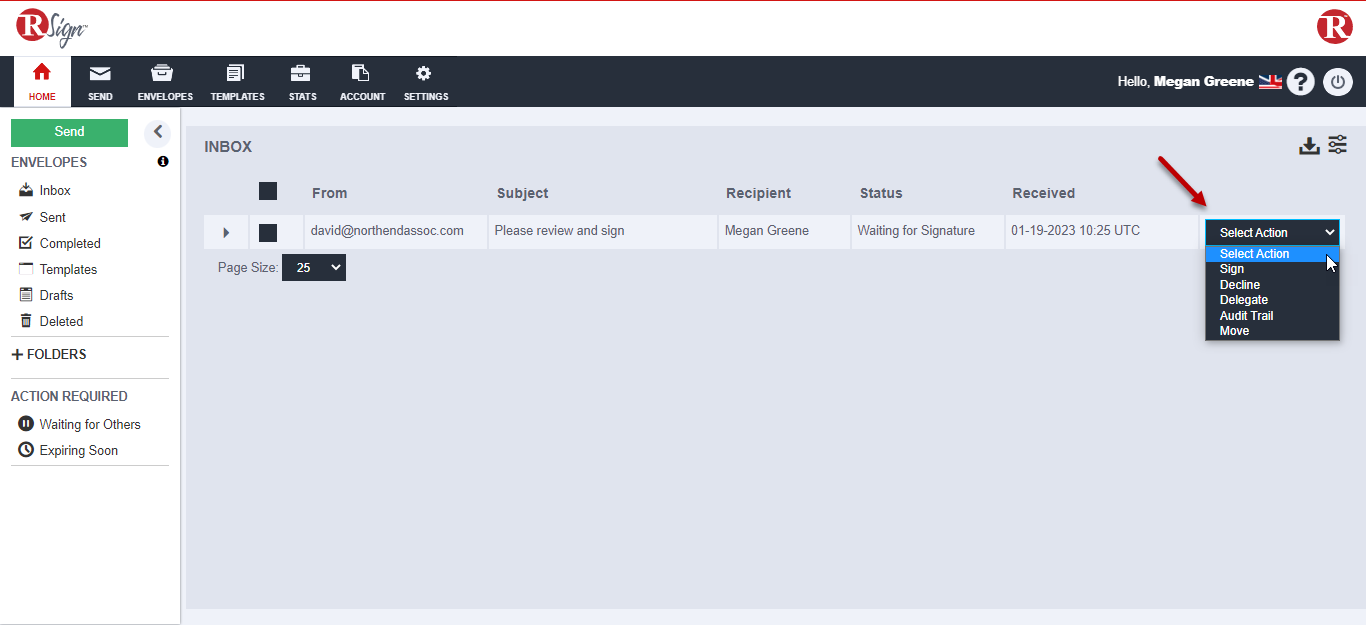Image resolution: width=1366 pixels, height=625 pixels.
Task: Open the Page Size dropdown
Action: click(x=314, y=268)
